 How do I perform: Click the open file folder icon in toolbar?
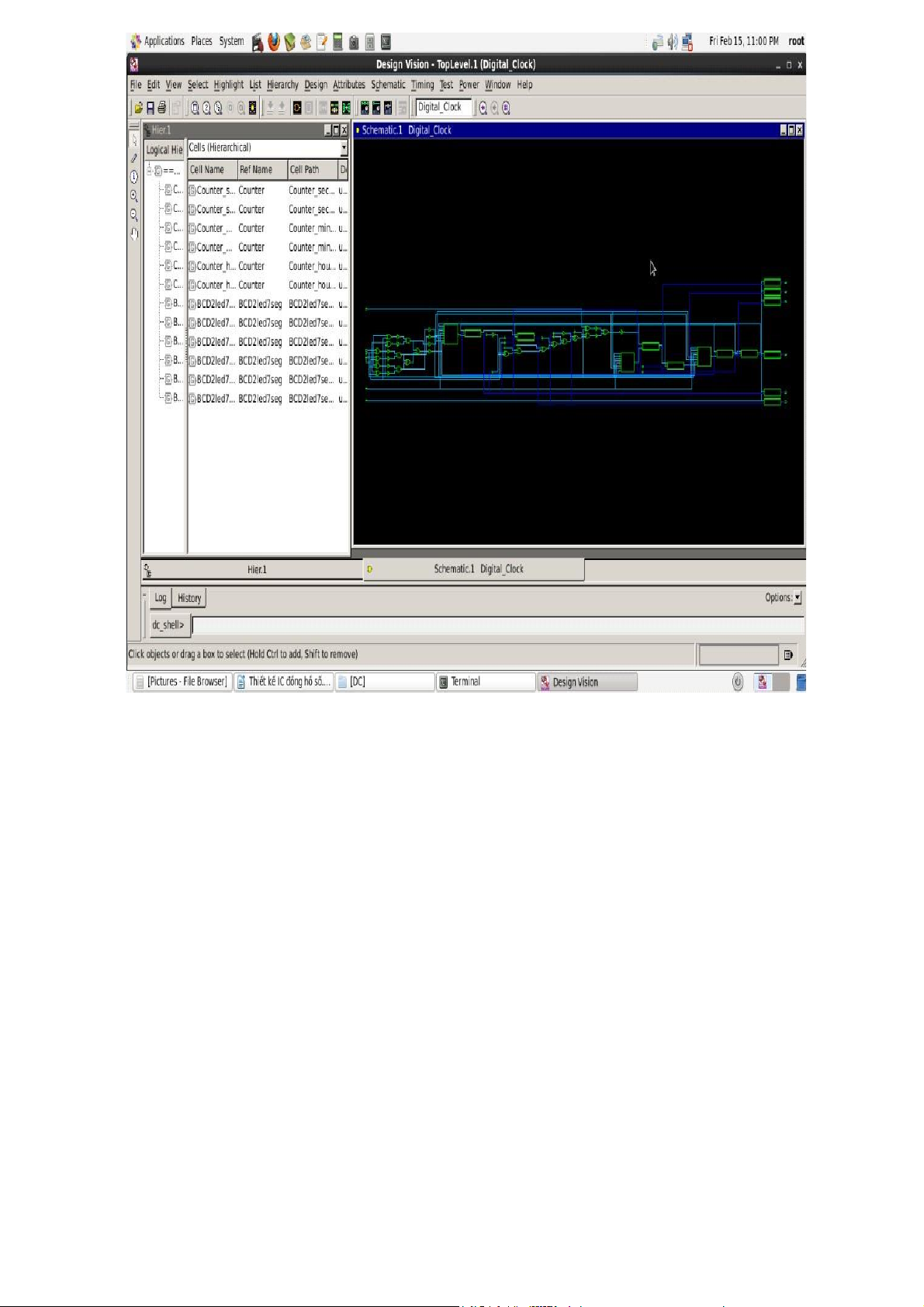138,109
